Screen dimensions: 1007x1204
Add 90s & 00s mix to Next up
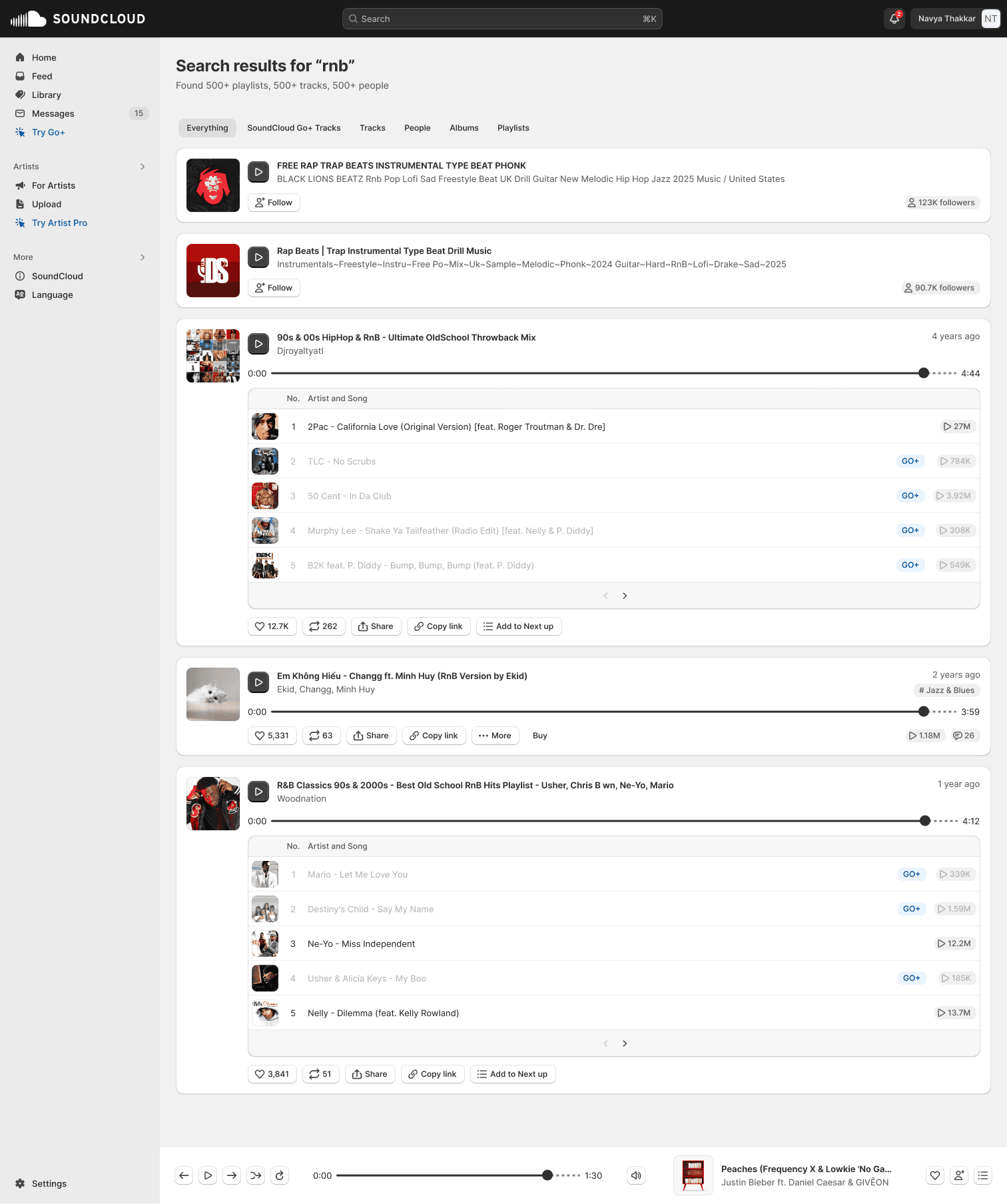coord(519,626)
